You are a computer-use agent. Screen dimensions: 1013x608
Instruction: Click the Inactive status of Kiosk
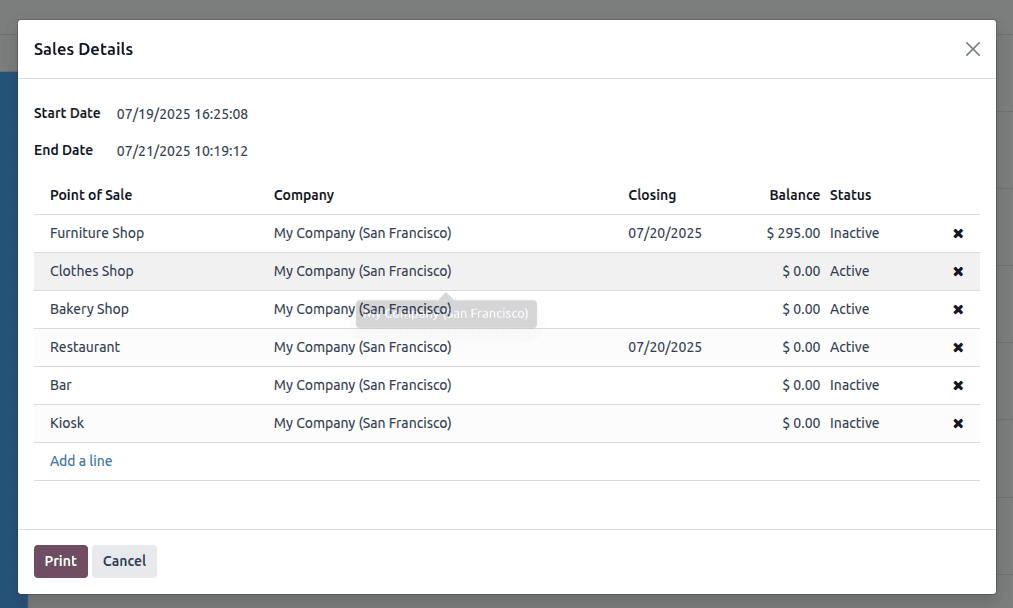tap(854, 423)
